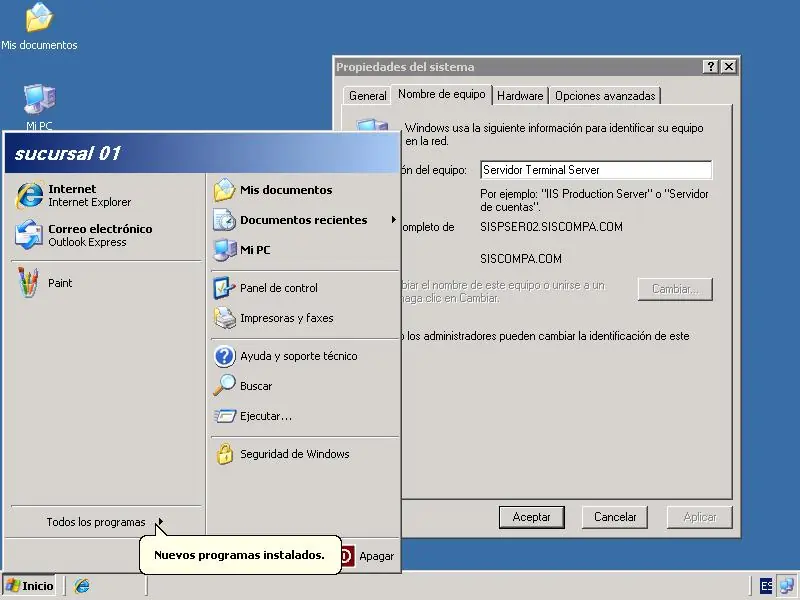800x600 pixels.
Task: Open Impresoras y faxes icon
Action: (x=224, y=318)
